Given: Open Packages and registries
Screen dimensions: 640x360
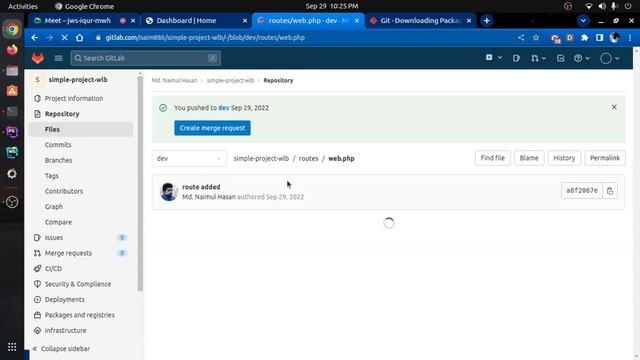Looking at the screenshot, I should (x=81, y=315).
